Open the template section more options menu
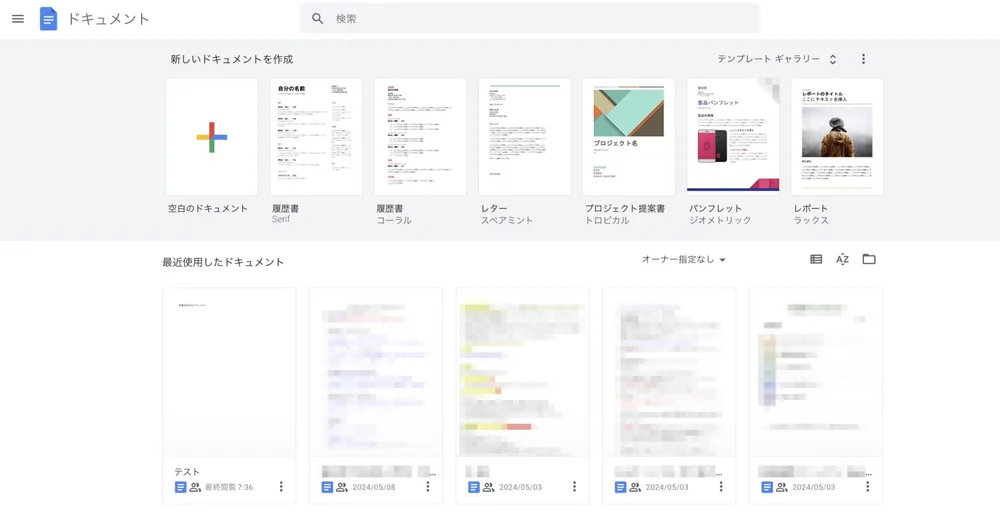The image size is (1000, 515). click(x=864, y=59)
